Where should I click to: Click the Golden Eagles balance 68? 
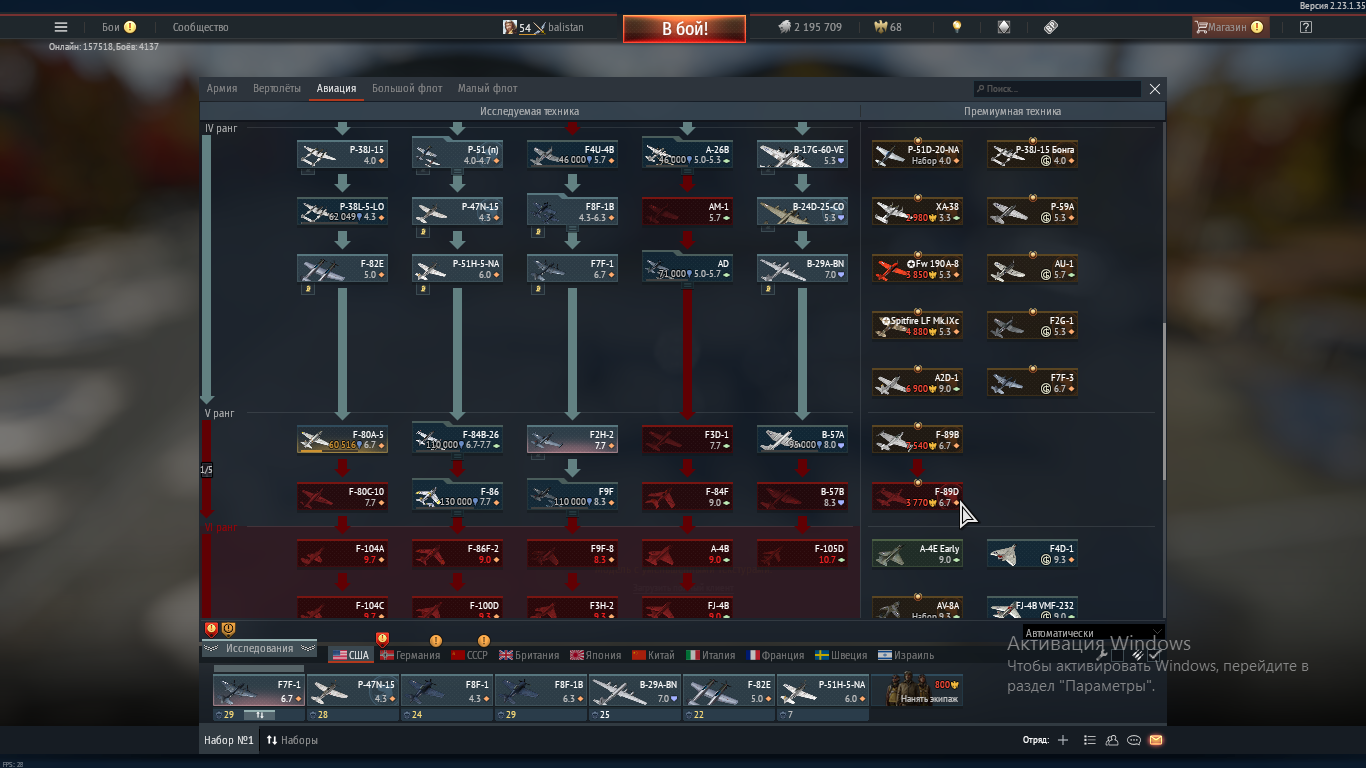[x=888, y=27]
